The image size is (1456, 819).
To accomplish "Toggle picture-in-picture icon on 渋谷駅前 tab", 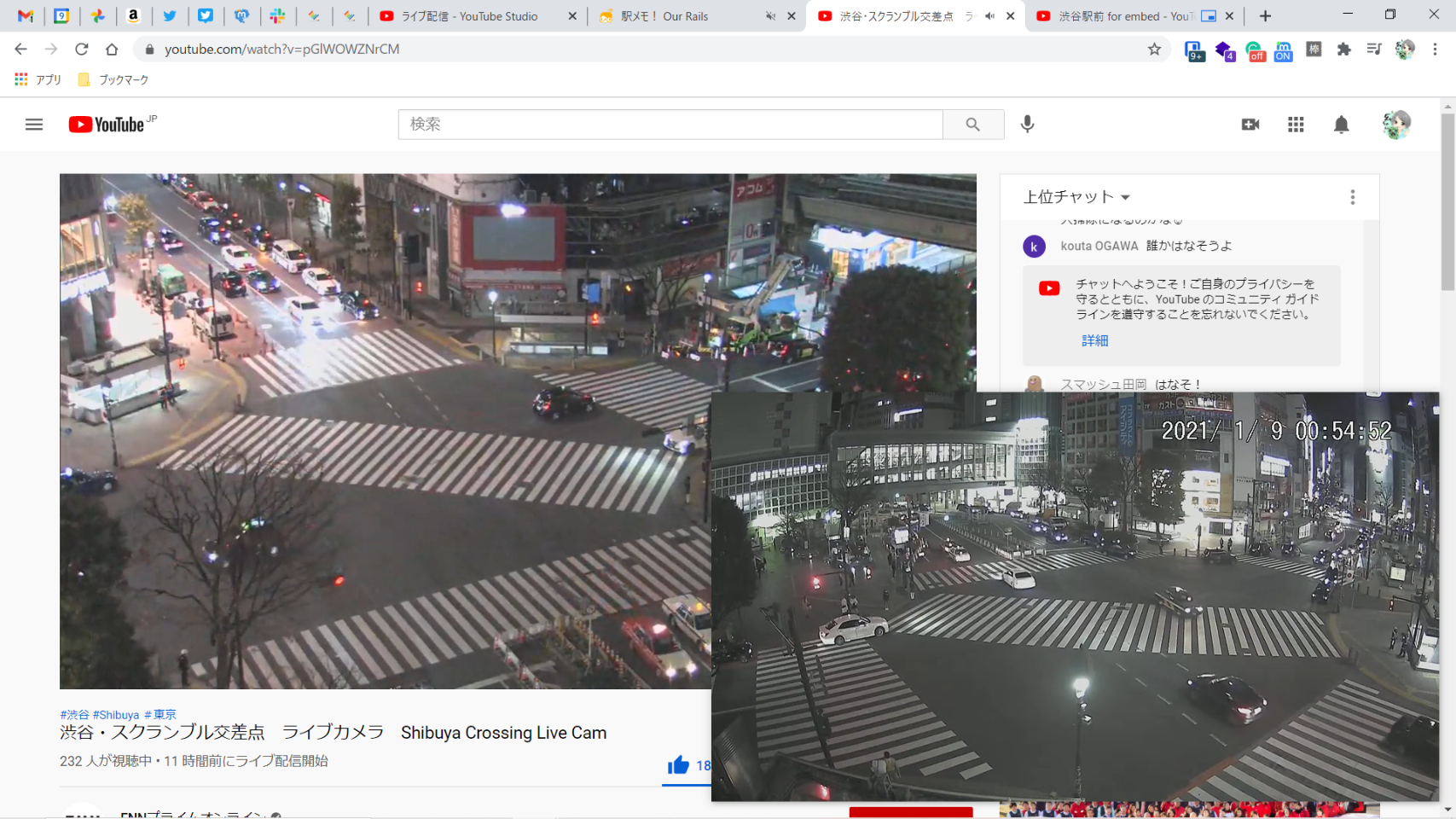I will pyautogui.click(x=1208, y=16).
